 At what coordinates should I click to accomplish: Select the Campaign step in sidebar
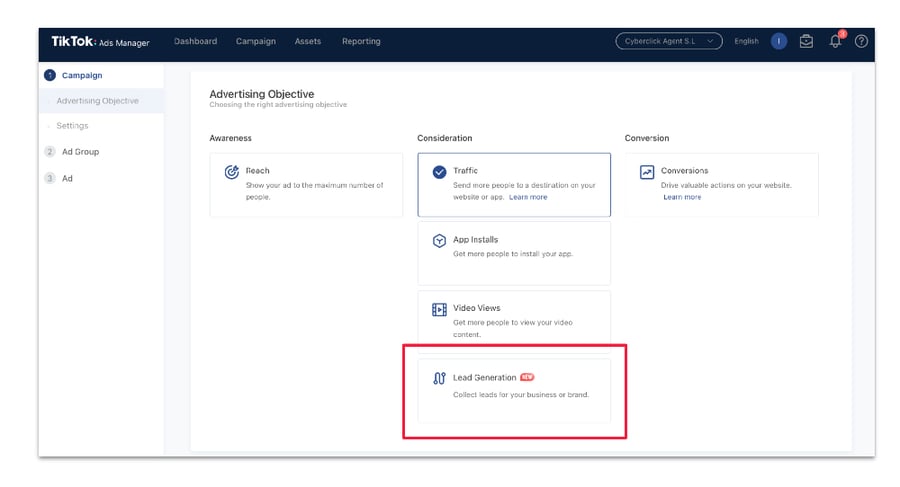(x=82, y=75)
